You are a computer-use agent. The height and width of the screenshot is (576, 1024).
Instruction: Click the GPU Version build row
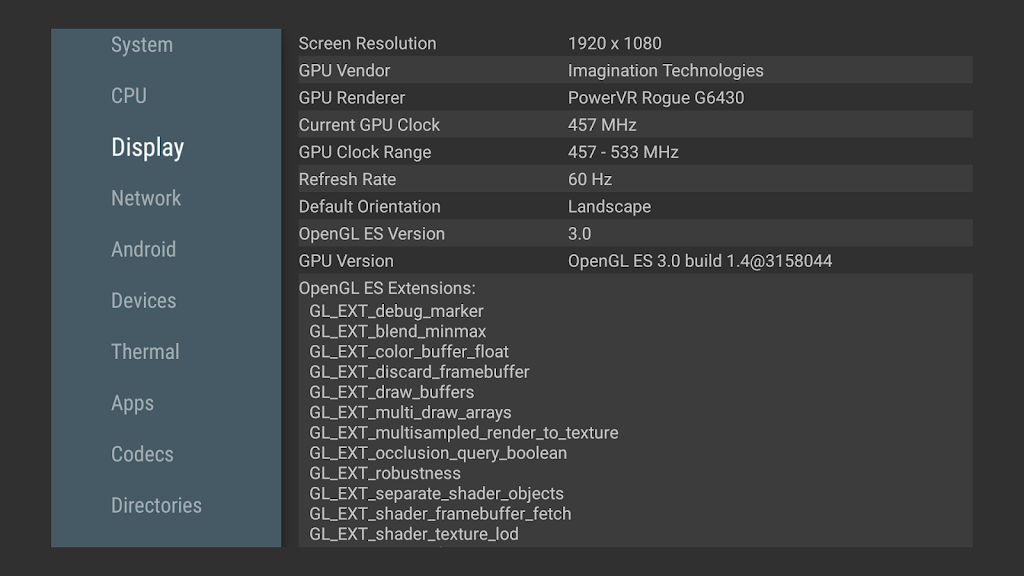[634, 261]
